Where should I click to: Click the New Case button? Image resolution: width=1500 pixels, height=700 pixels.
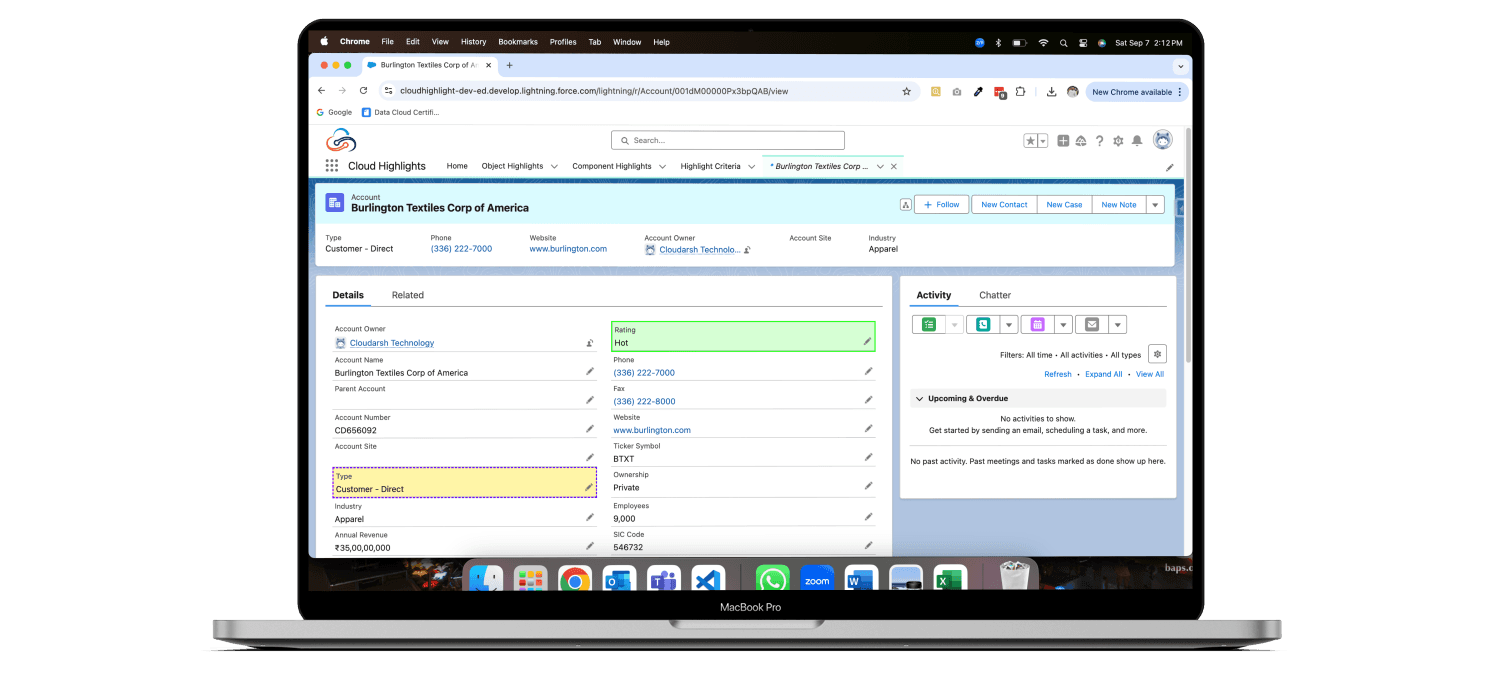point(1064,204)
